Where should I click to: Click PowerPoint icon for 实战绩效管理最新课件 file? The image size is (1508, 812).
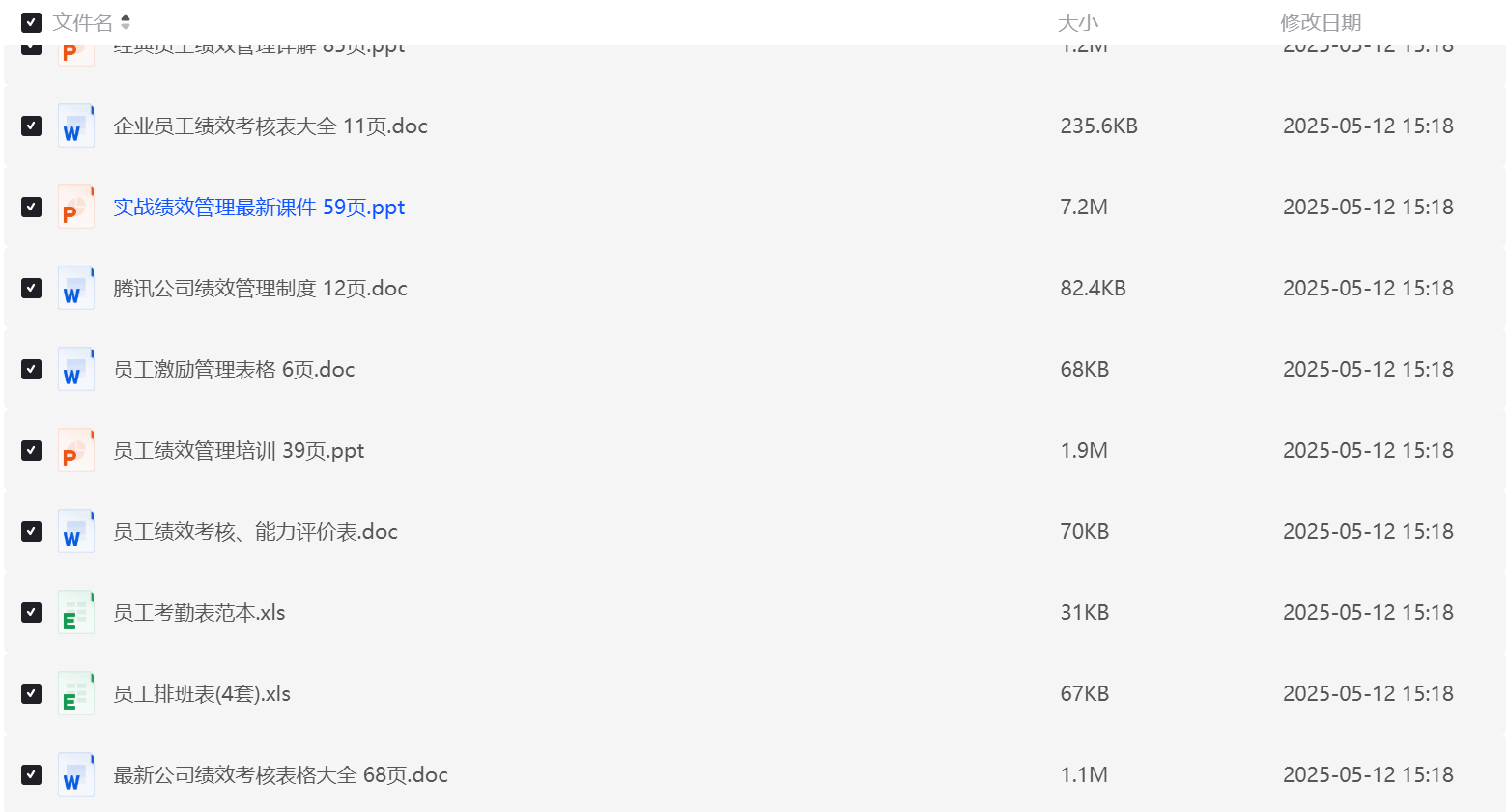tap(75, 208)
